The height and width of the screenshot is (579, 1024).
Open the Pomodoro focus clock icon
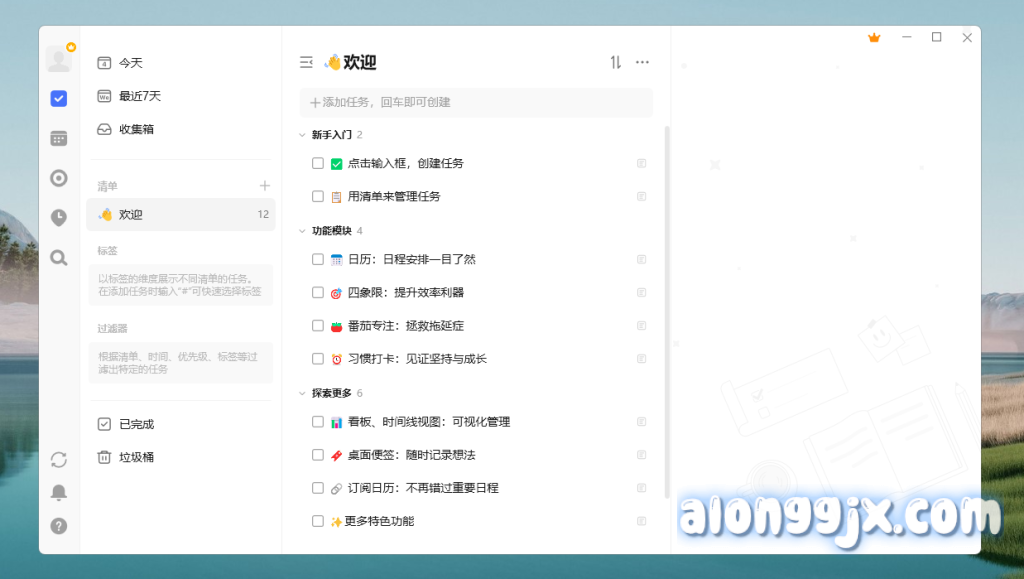tap(59, 218)
